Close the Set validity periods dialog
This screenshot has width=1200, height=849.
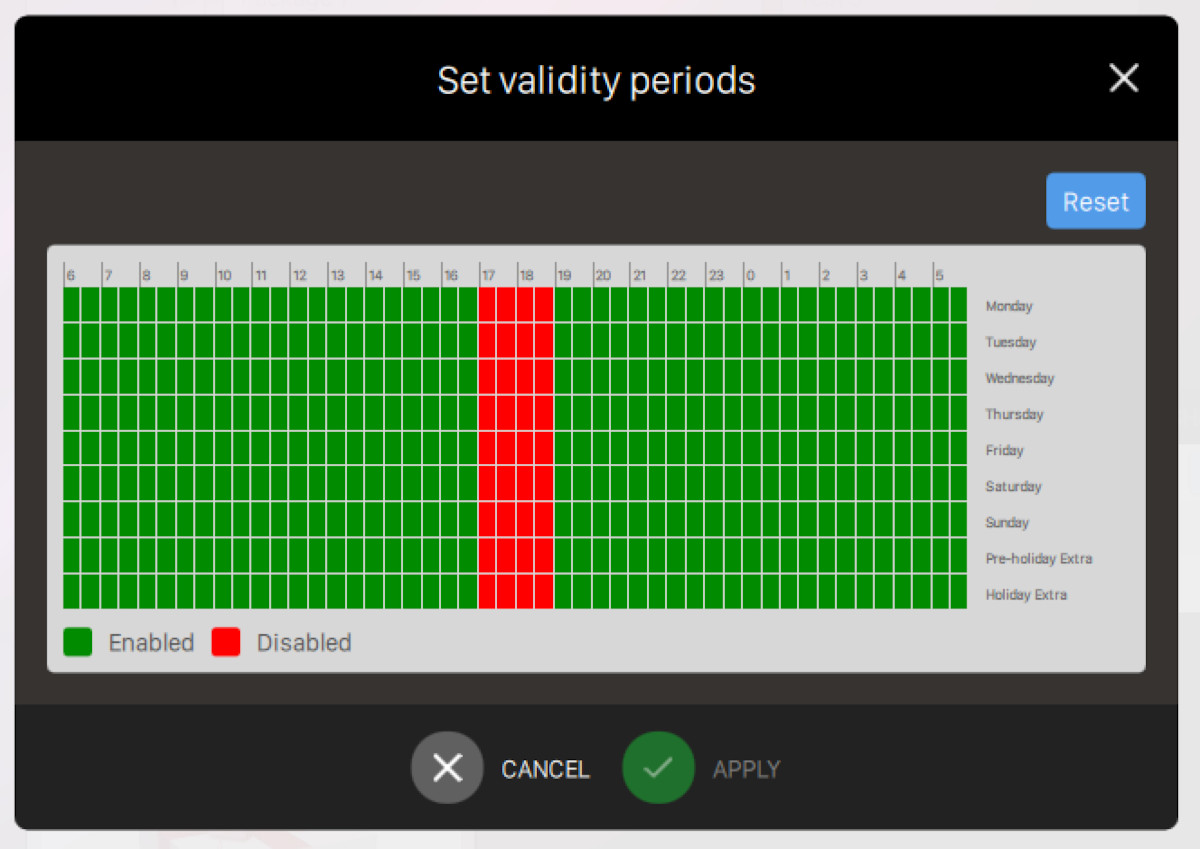1123,78
